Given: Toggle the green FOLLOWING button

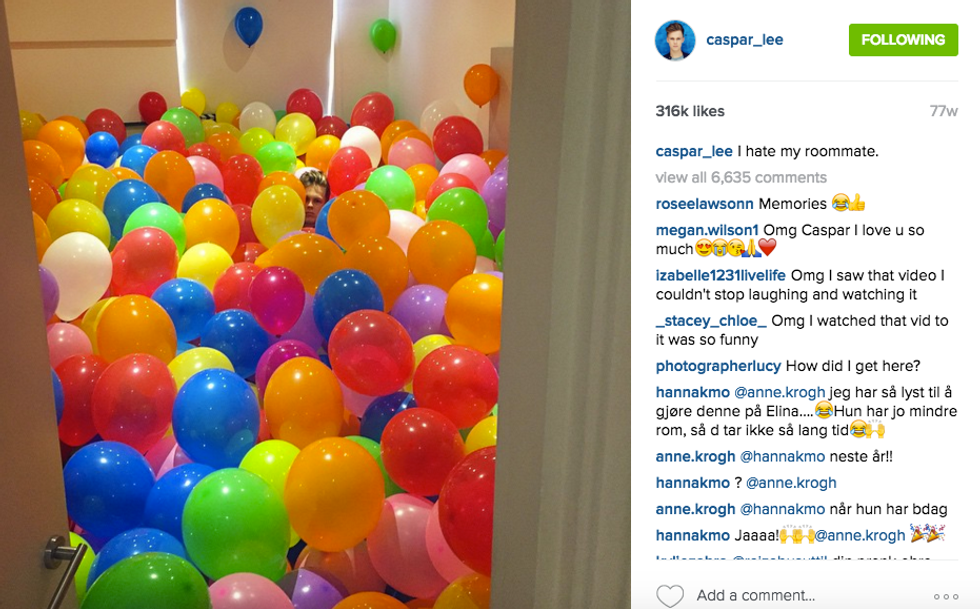Looking at the screenshot, I should click(x=903, y=40).
